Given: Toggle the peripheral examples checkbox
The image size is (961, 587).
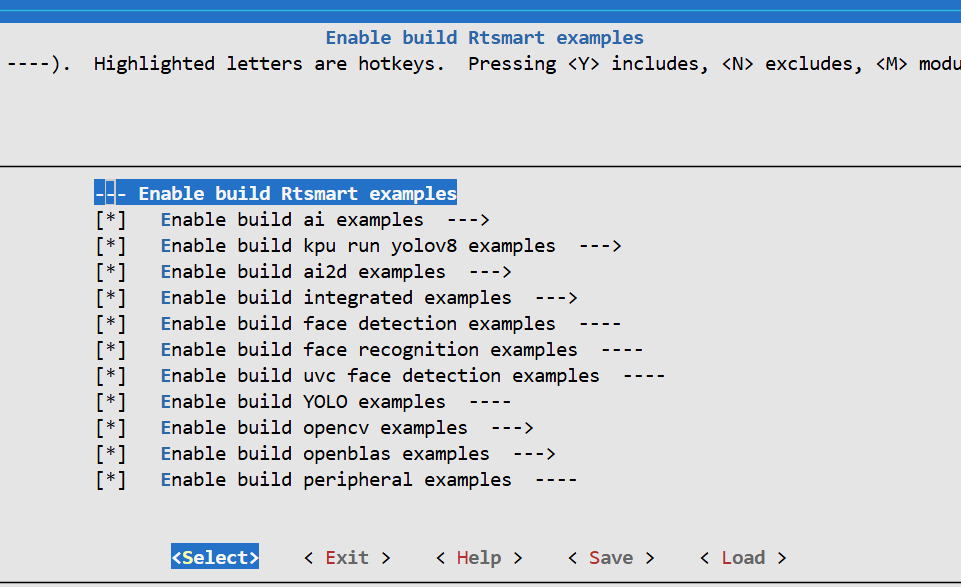Looking at the screenshot, I should click(111, 480).
